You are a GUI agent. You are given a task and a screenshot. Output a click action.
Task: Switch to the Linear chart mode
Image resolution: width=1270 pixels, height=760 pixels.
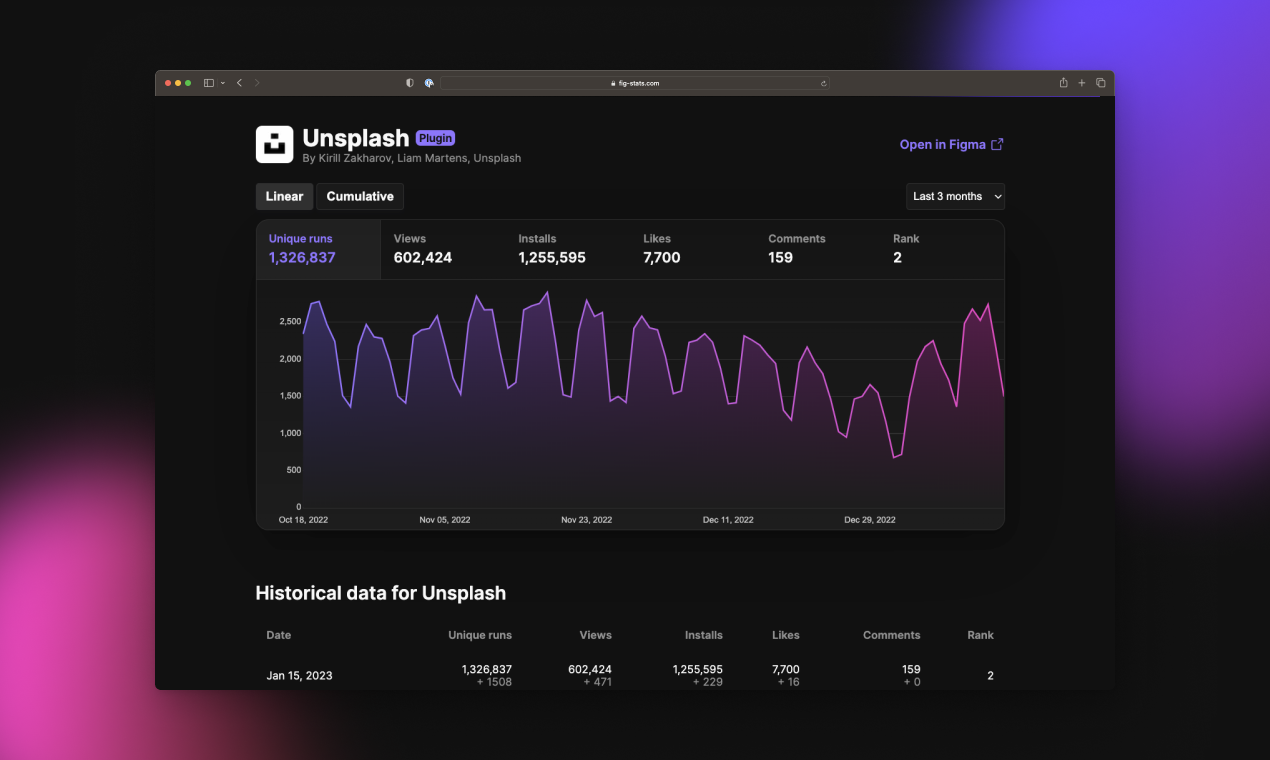(285, 196)
